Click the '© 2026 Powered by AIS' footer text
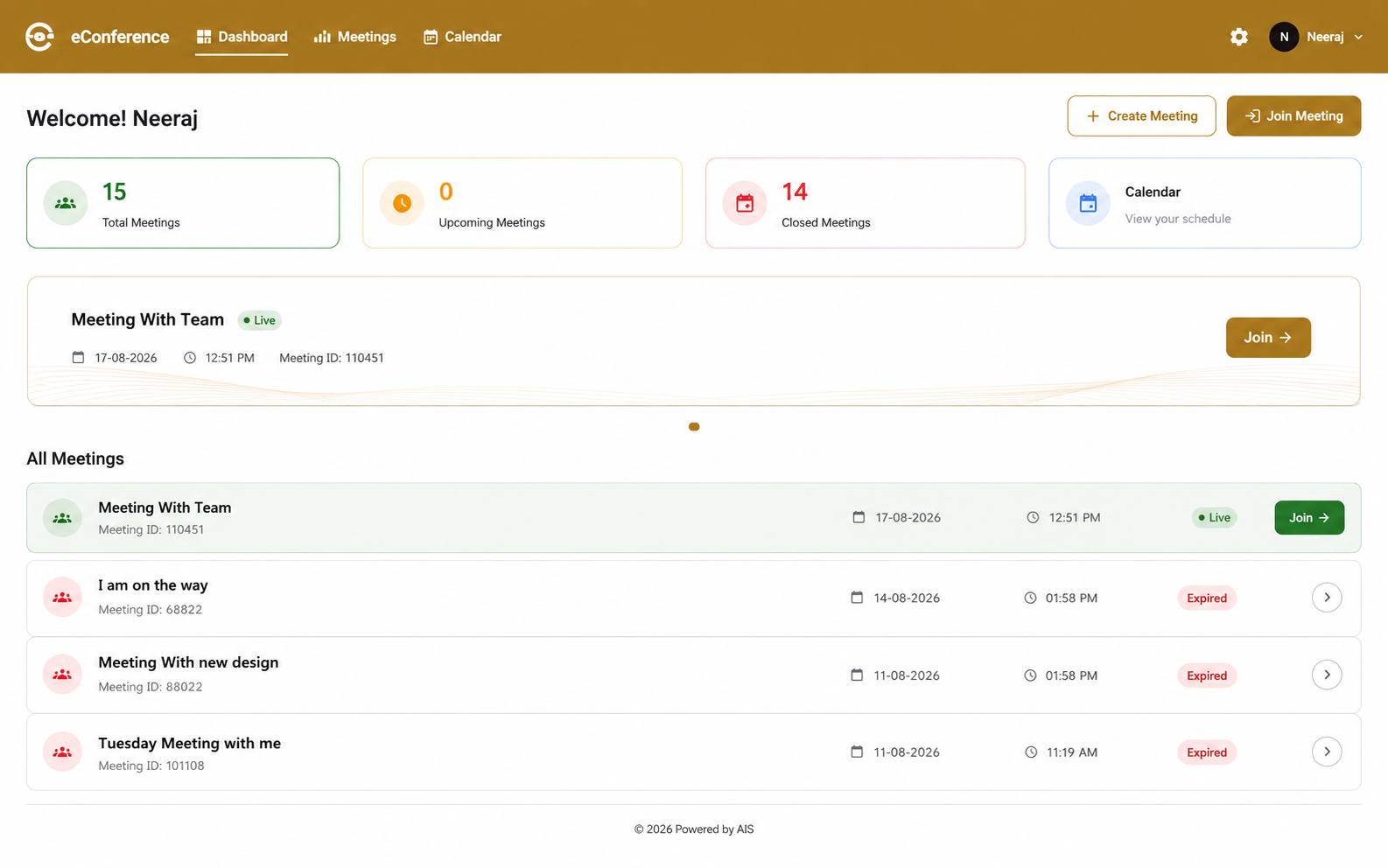The image size is (1388, 868). coord(694,829)
